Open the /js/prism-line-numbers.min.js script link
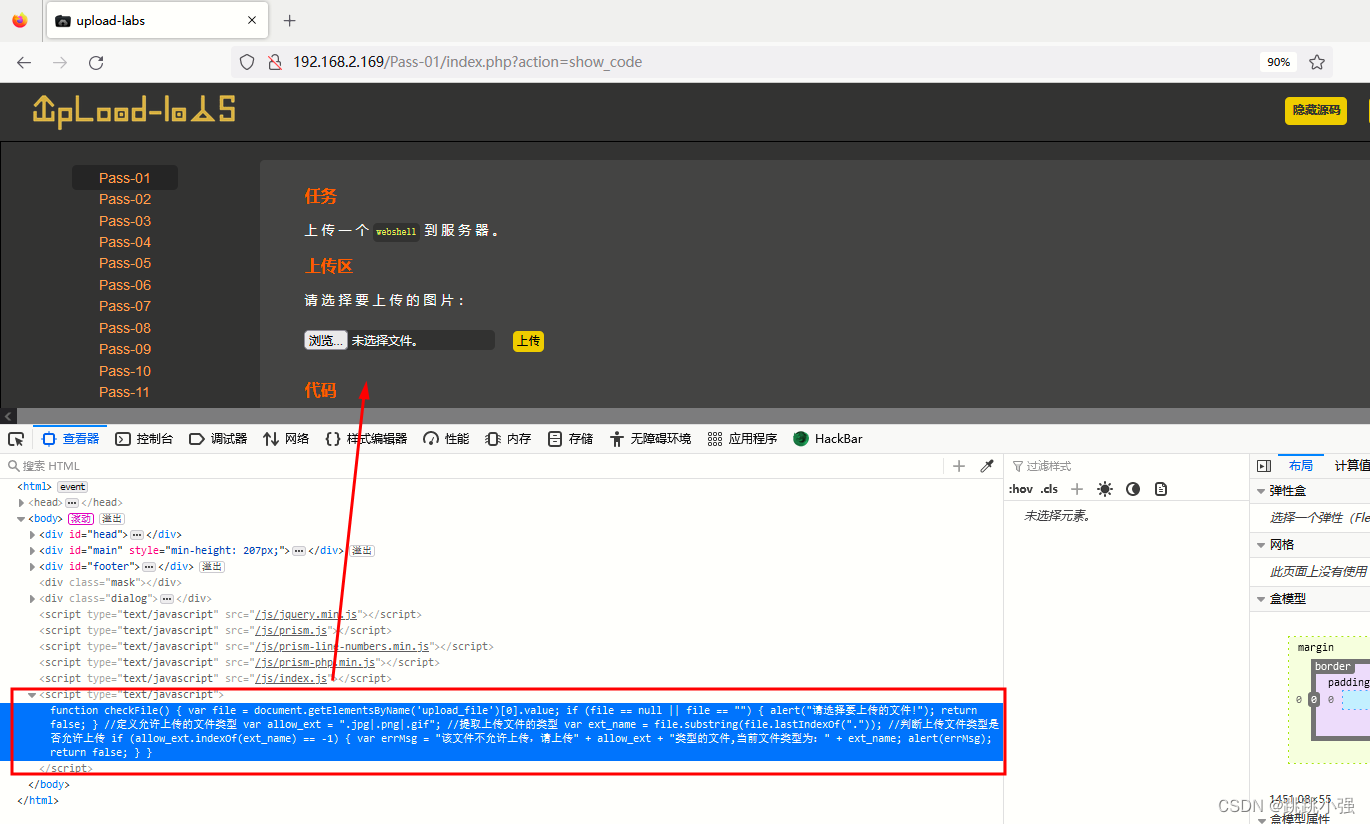1370x824 pixels. (342, 647)
